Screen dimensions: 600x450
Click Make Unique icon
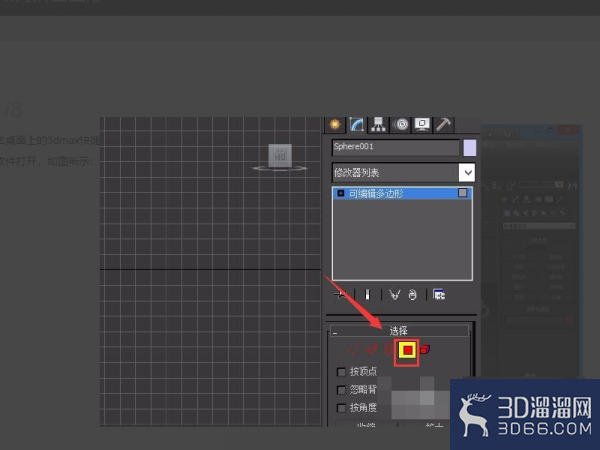(x=395, y=295)
